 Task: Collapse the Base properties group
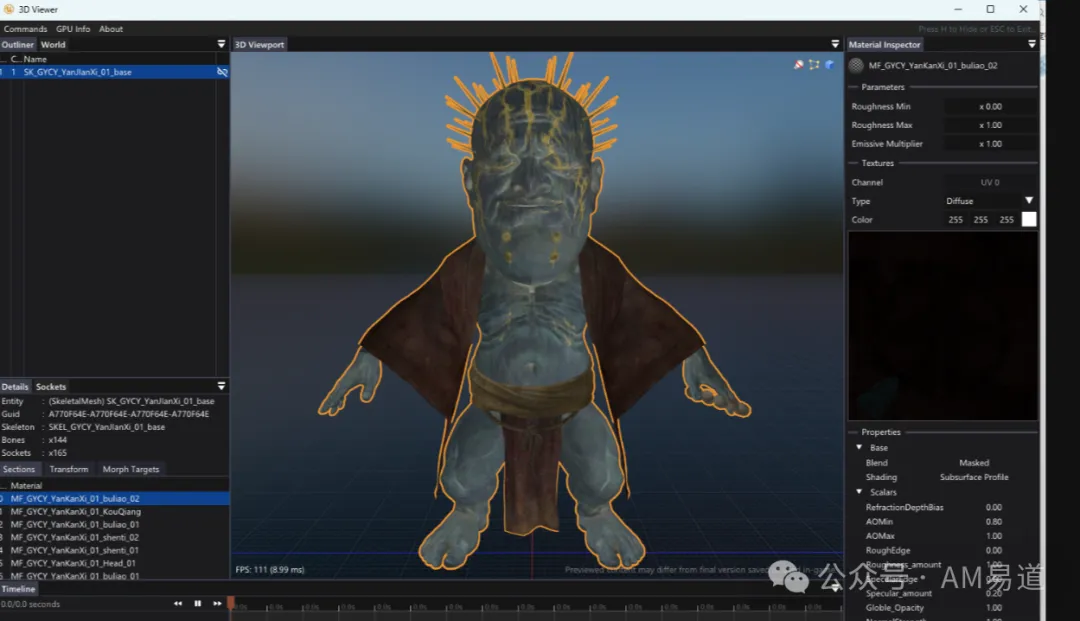859,448
